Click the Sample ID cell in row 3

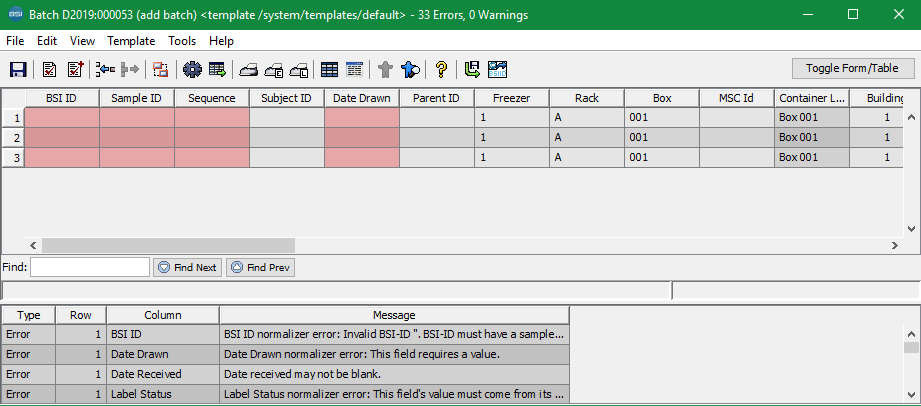coord(137,157)
